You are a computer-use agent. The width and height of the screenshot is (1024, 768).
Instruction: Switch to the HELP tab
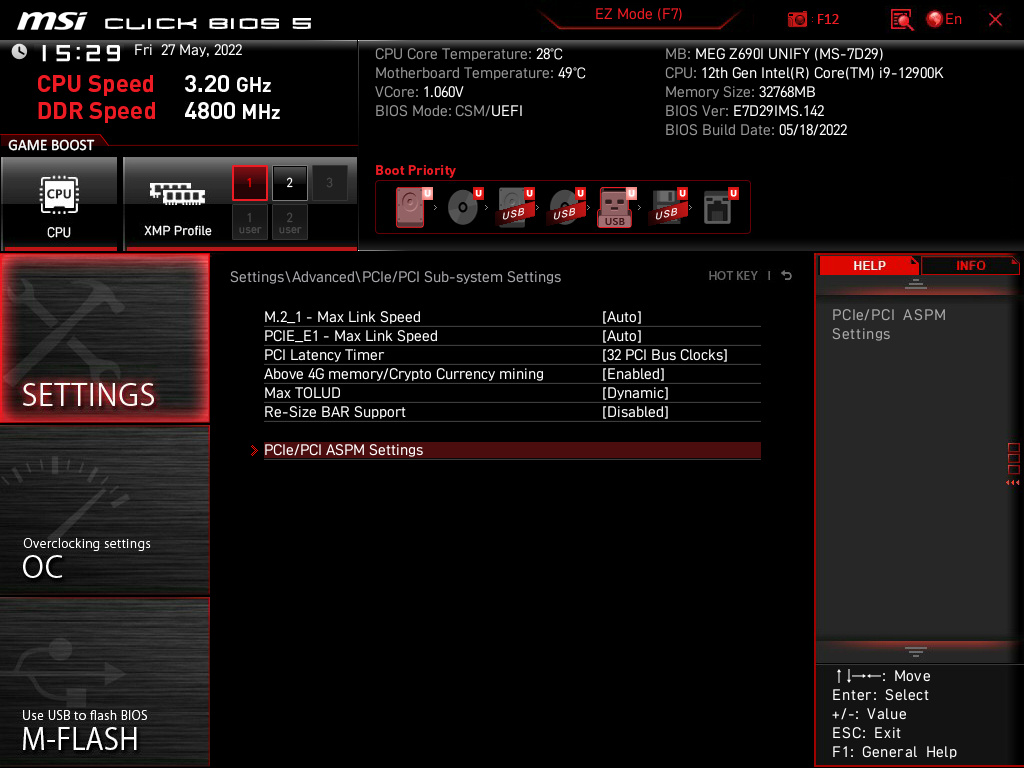(x=869, y=266)
